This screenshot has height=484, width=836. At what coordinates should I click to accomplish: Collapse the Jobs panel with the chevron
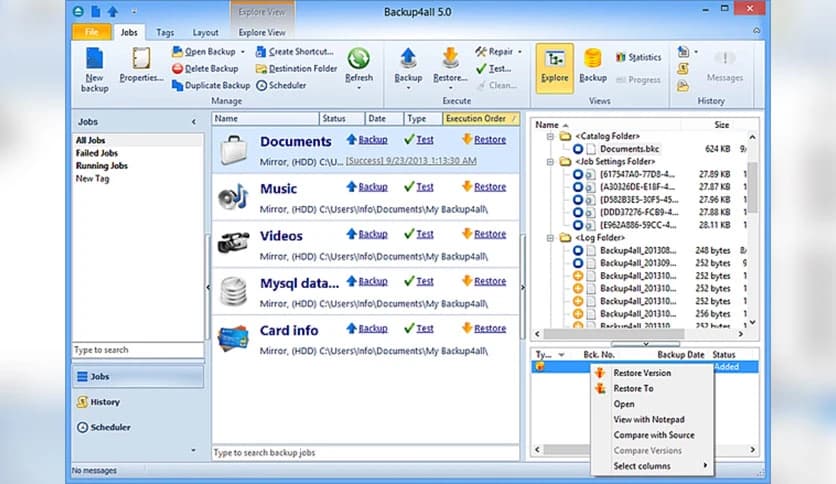194,122
